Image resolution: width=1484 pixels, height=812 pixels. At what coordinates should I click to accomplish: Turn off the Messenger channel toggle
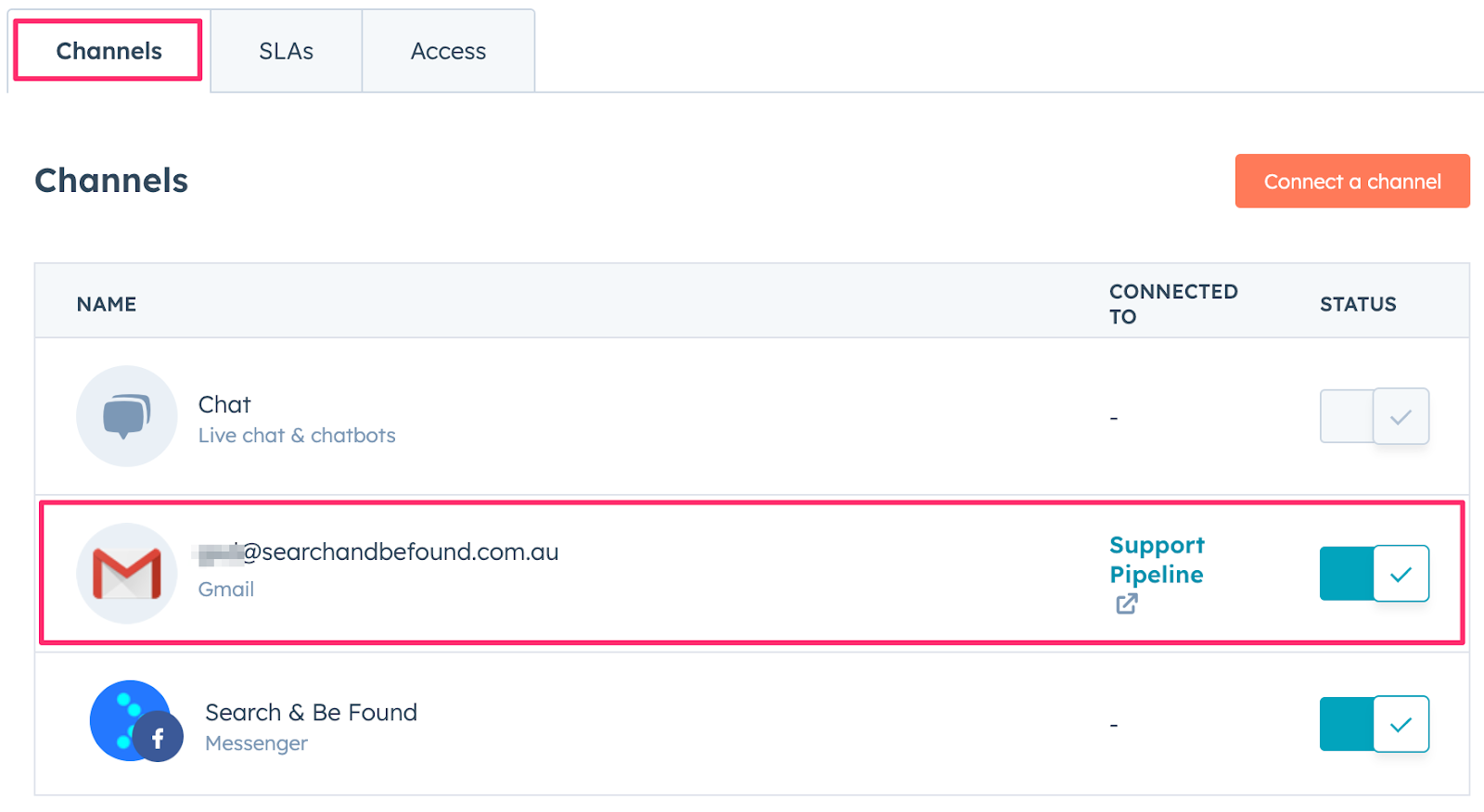[x=1374, y=724]
